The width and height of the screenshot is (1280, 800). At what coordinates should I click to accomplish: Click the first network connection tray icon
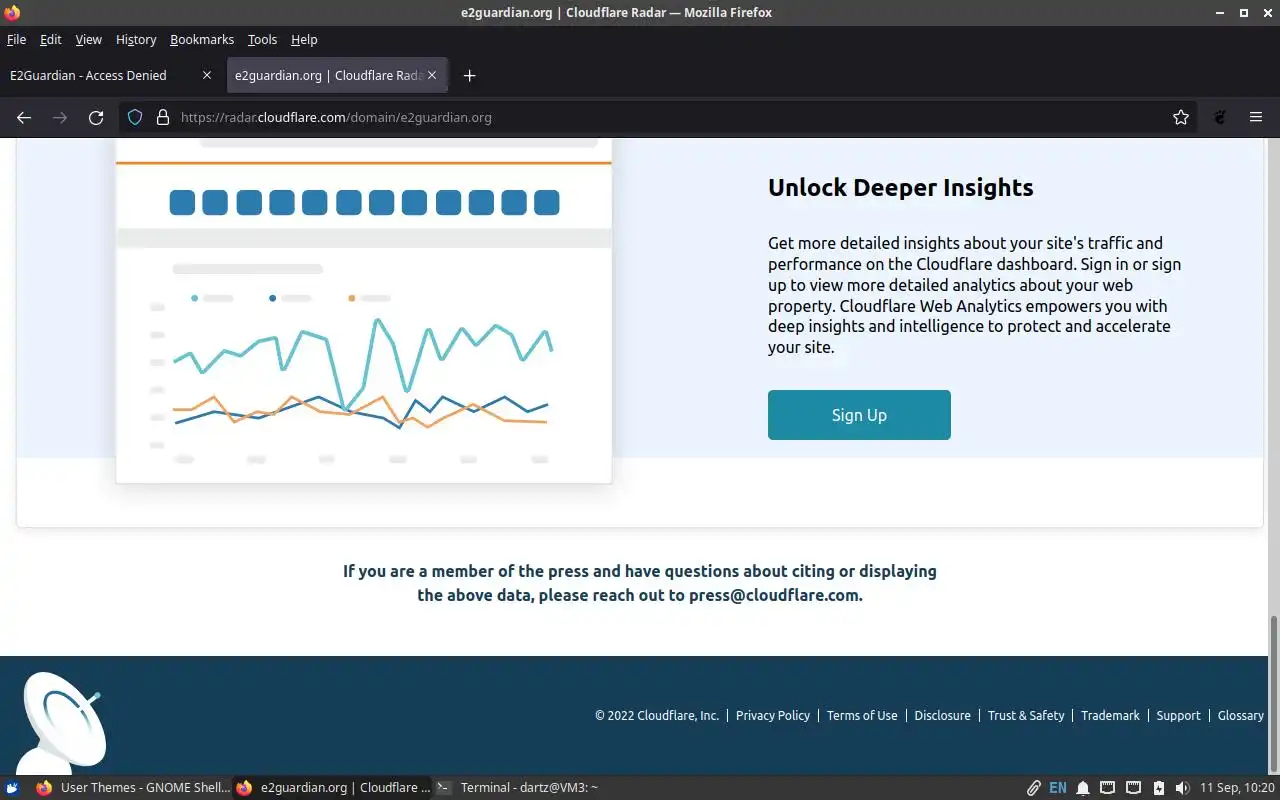(x=1108, y=788)
